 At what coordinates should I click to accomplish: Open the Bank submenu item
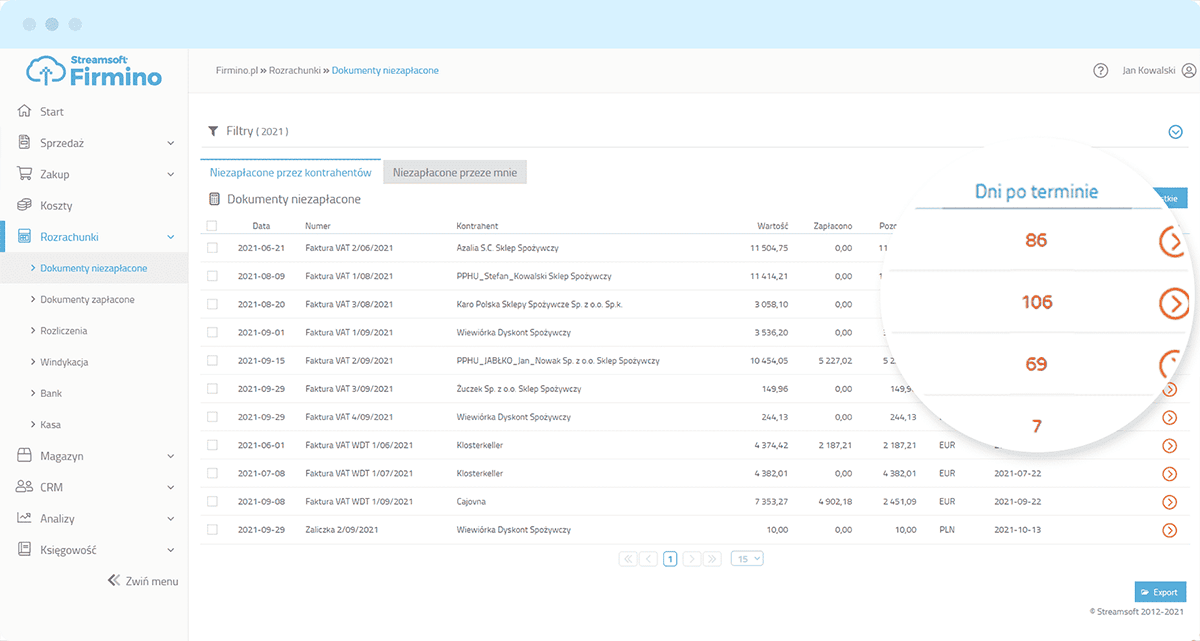pyautogui.click(x=50, y=393)
